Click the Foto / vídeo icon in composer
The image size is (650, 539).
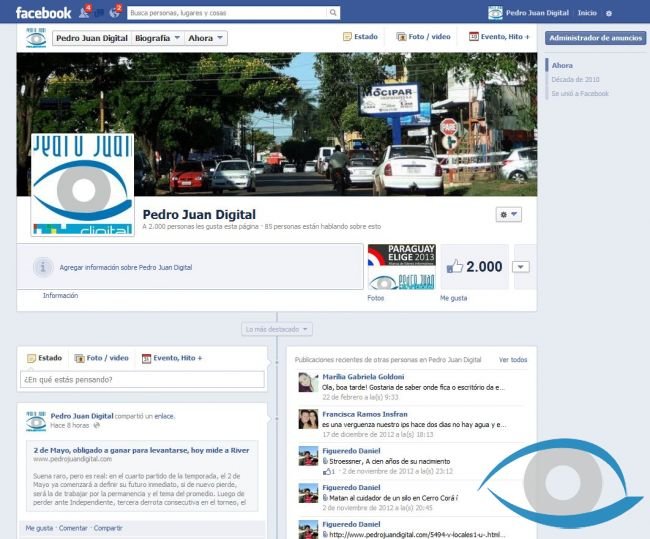point(79,358)
